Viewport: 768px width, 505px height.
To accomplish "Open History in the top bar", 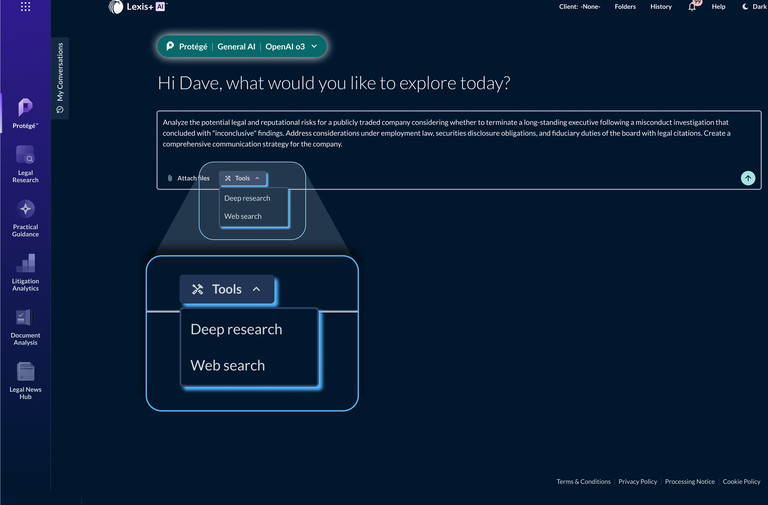I will tap(661, 6).
